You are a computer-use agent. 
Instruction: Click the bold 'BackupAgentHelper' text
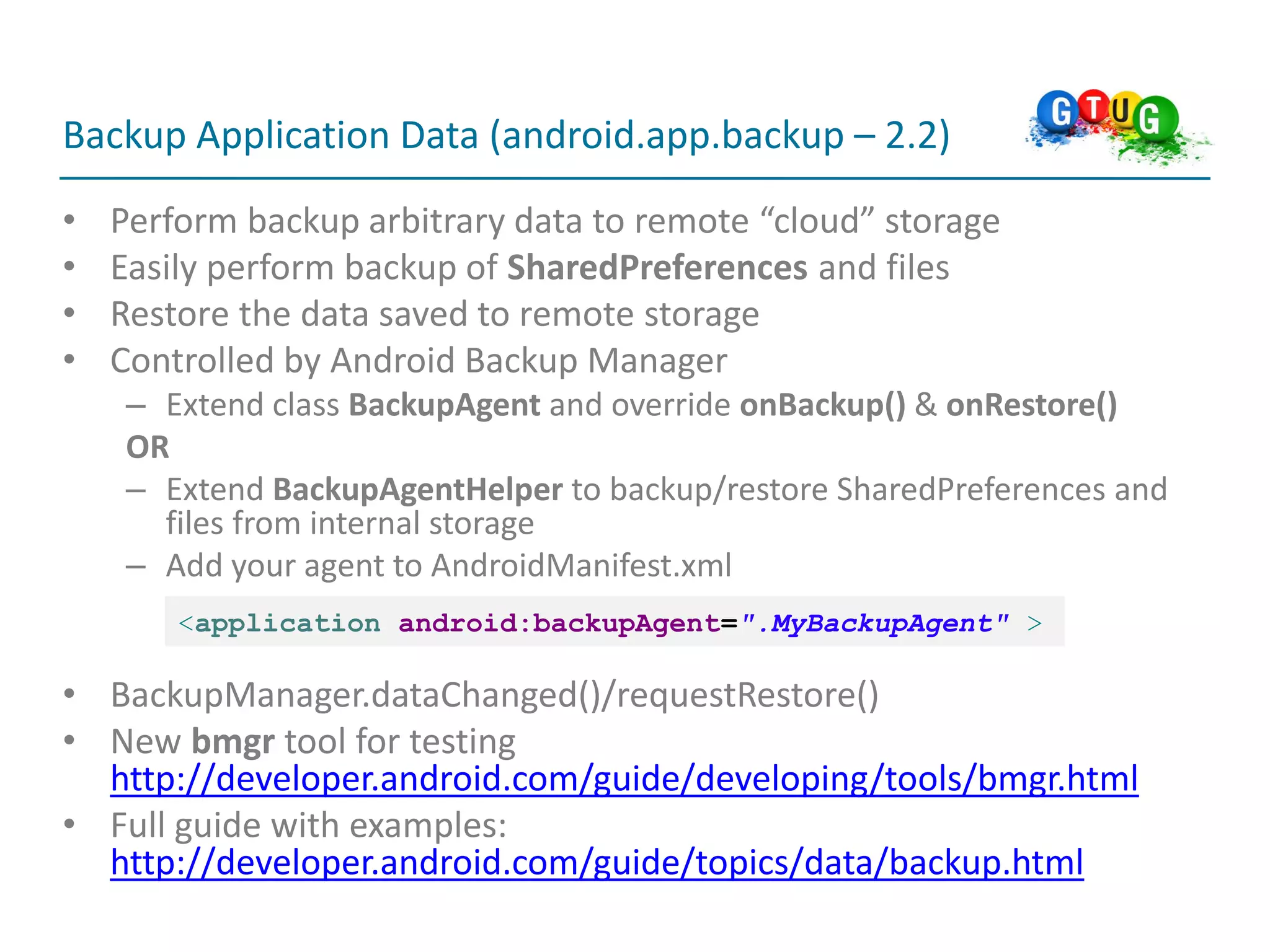click(x=418, y=490)
